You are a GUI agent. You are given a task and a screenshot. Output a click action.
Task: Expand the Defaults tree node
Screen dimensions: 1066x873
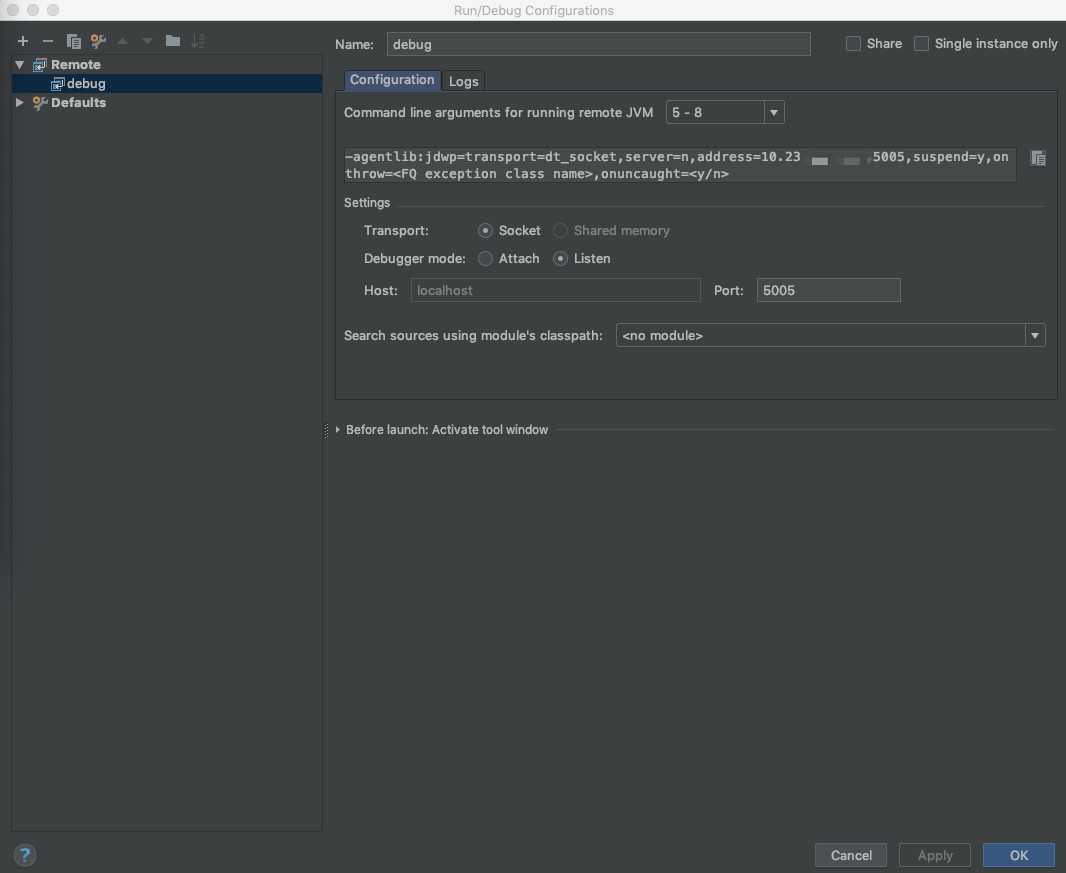tap(20, 103)
